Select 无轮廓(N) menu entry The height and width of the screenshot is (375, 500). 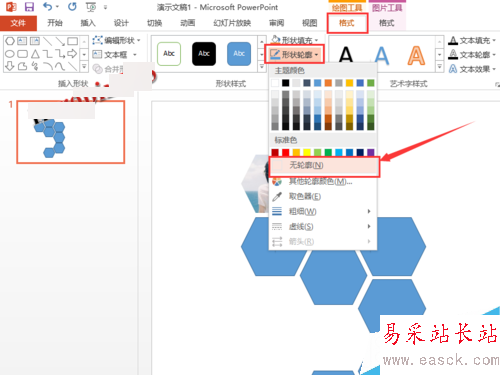pos(324,166)
